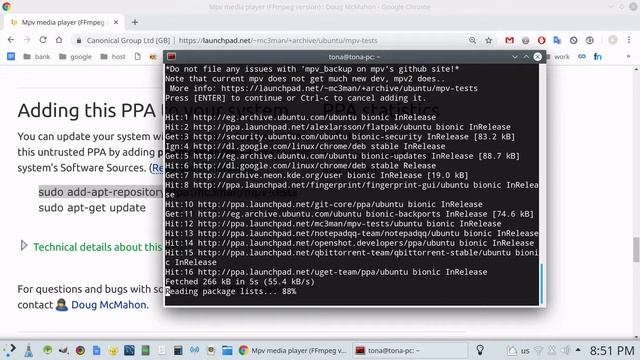This screenshot has height=360, width=640.
Task: Click the browser page vertical scrollbar
Action: click(x=636, y=249)
